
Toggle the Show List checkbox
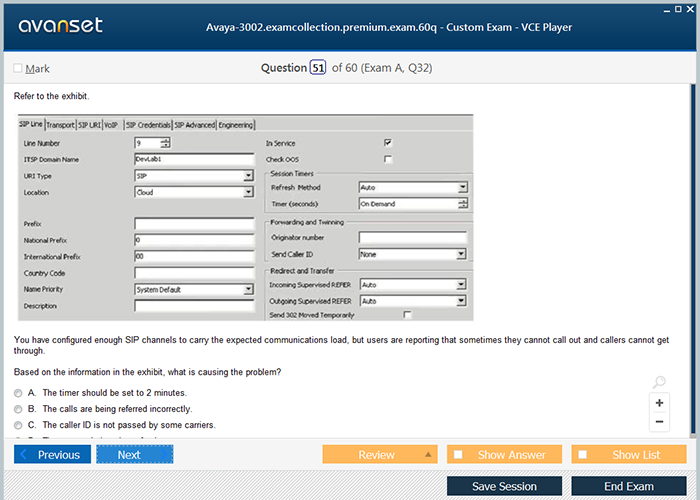point(582,454)
